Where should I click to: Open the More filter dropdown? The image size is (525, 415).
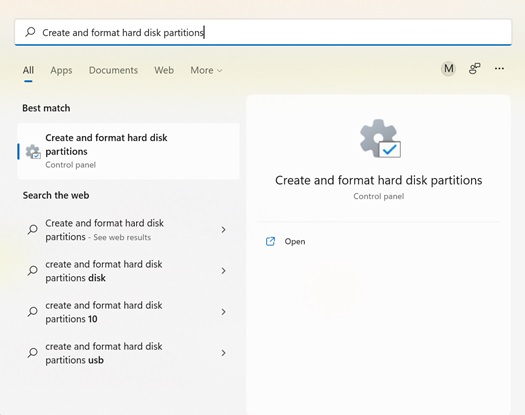[206, 70]
